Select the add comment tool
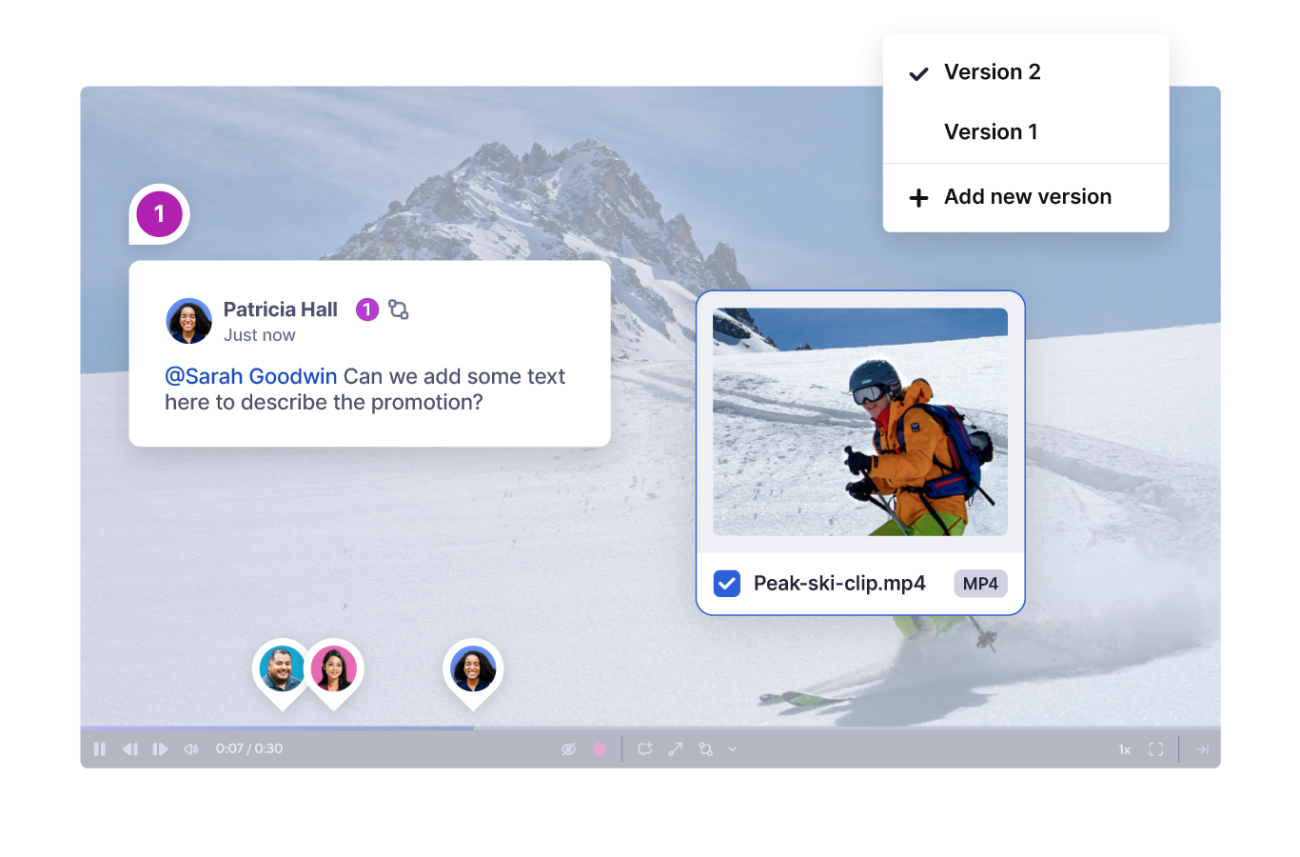This screenshot has width=1300, height=857. pos(645,749)
